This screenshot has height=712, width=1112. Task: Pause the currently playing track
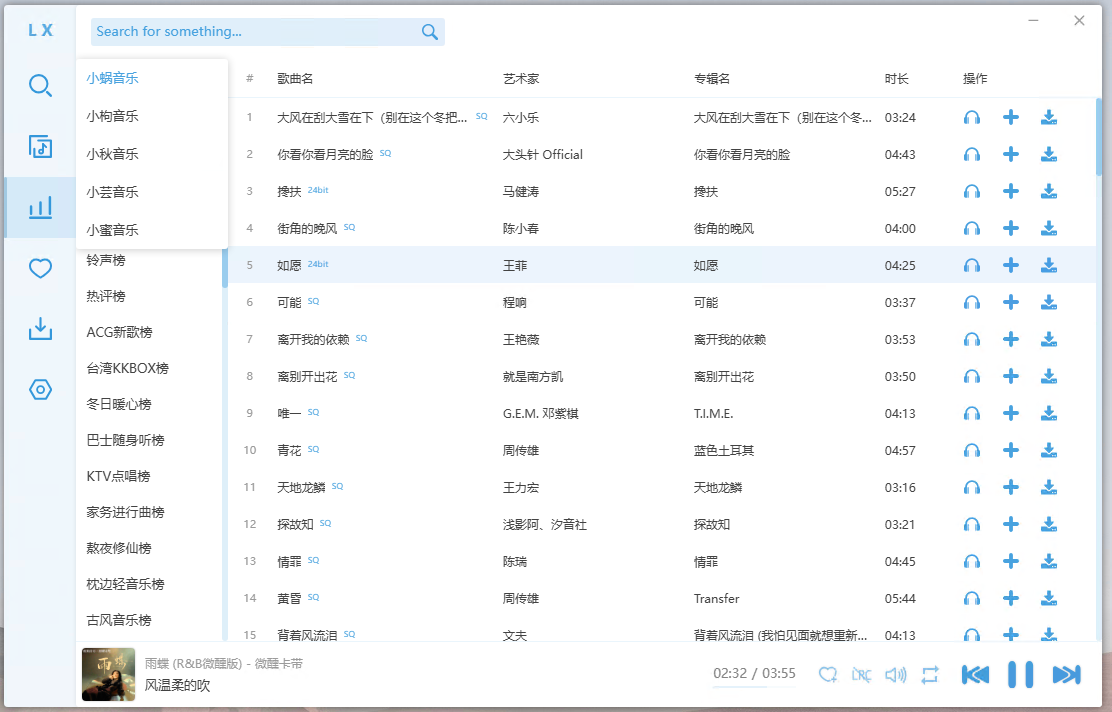click(1020, 675)
